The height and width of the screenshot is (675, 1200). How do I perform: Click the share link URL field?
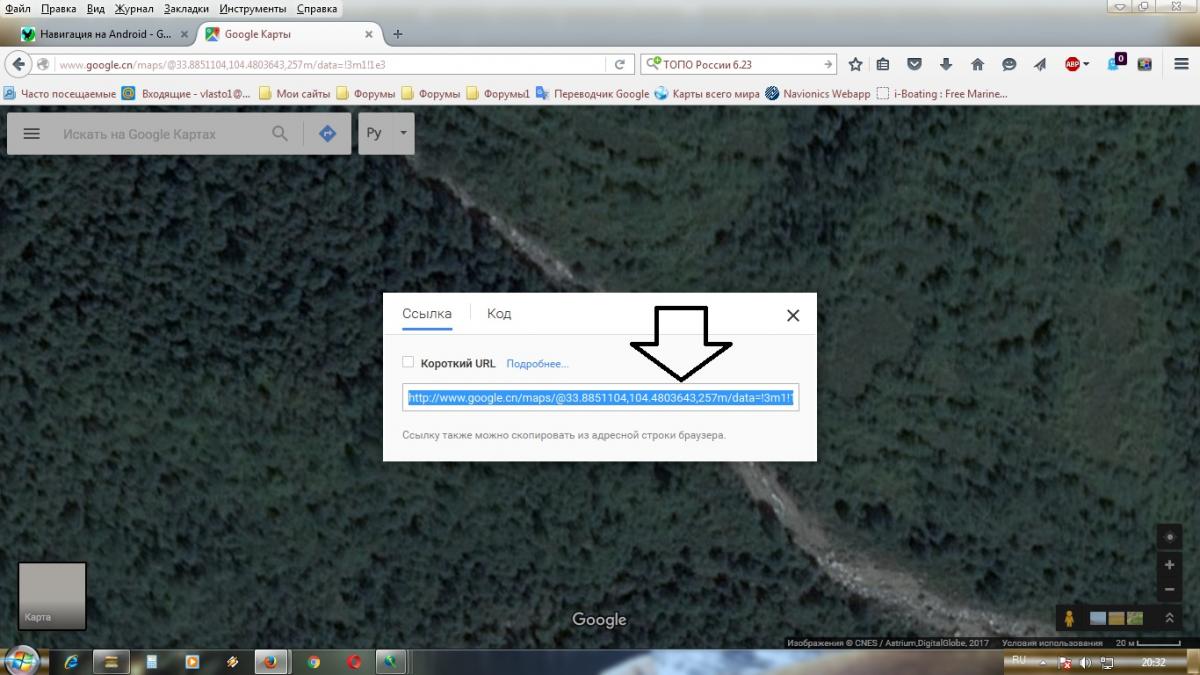point(600,398)
